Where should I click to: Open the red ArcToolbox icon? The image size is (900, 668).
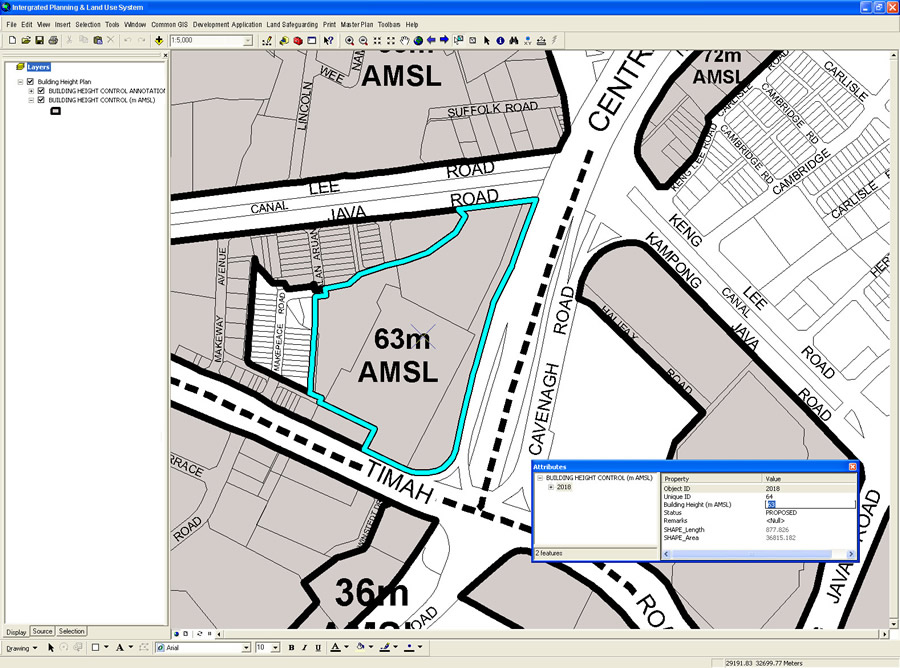click(x=298, y=41)
